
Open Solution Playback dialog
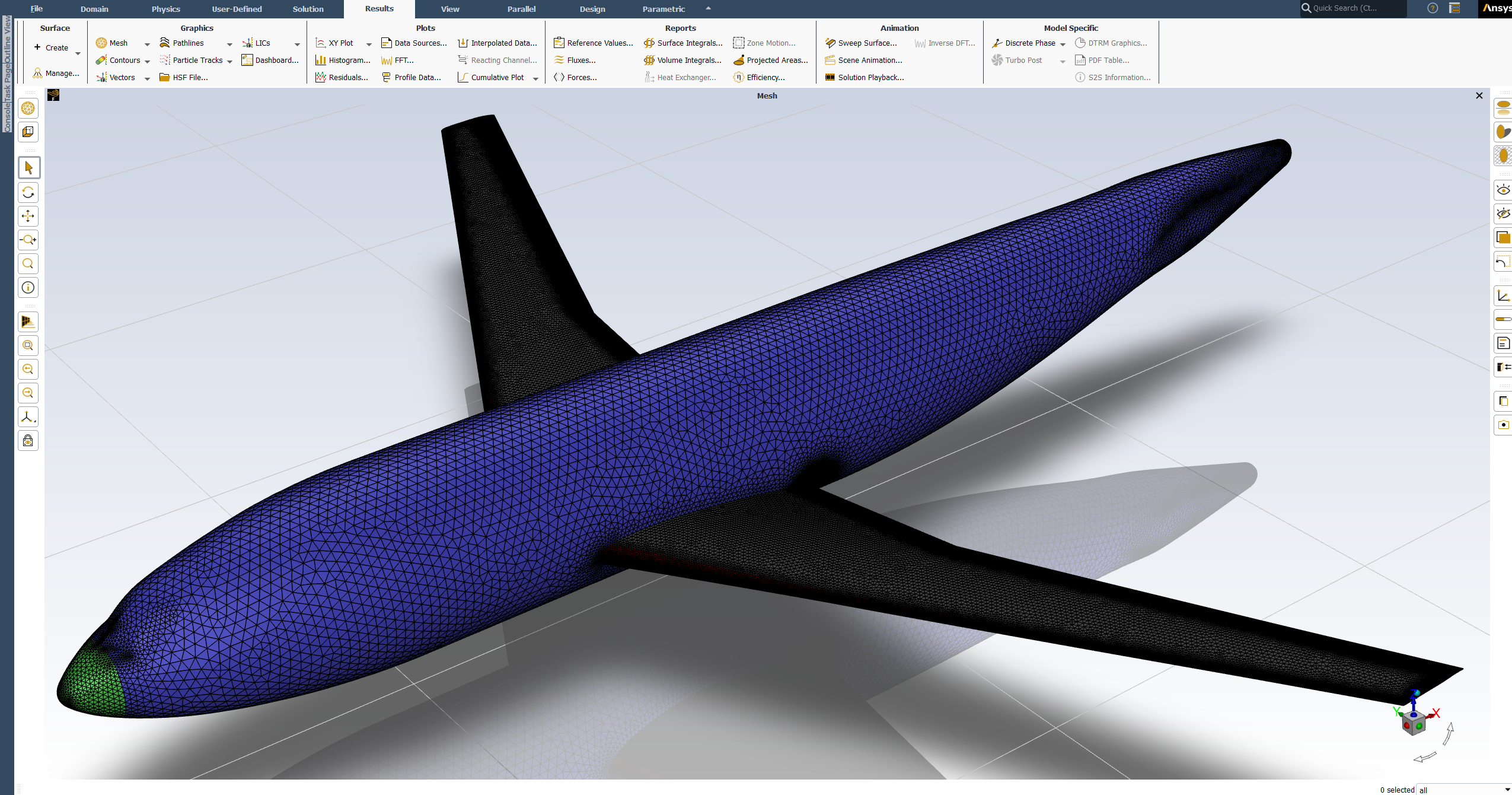[865, 77]
